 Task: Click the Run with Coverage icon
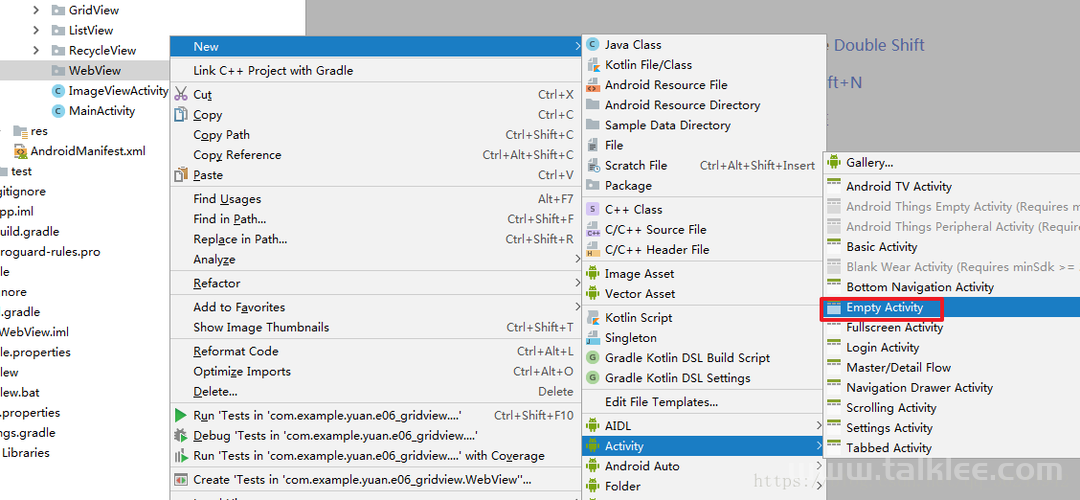pyautogui.click(x=181, y=455)
